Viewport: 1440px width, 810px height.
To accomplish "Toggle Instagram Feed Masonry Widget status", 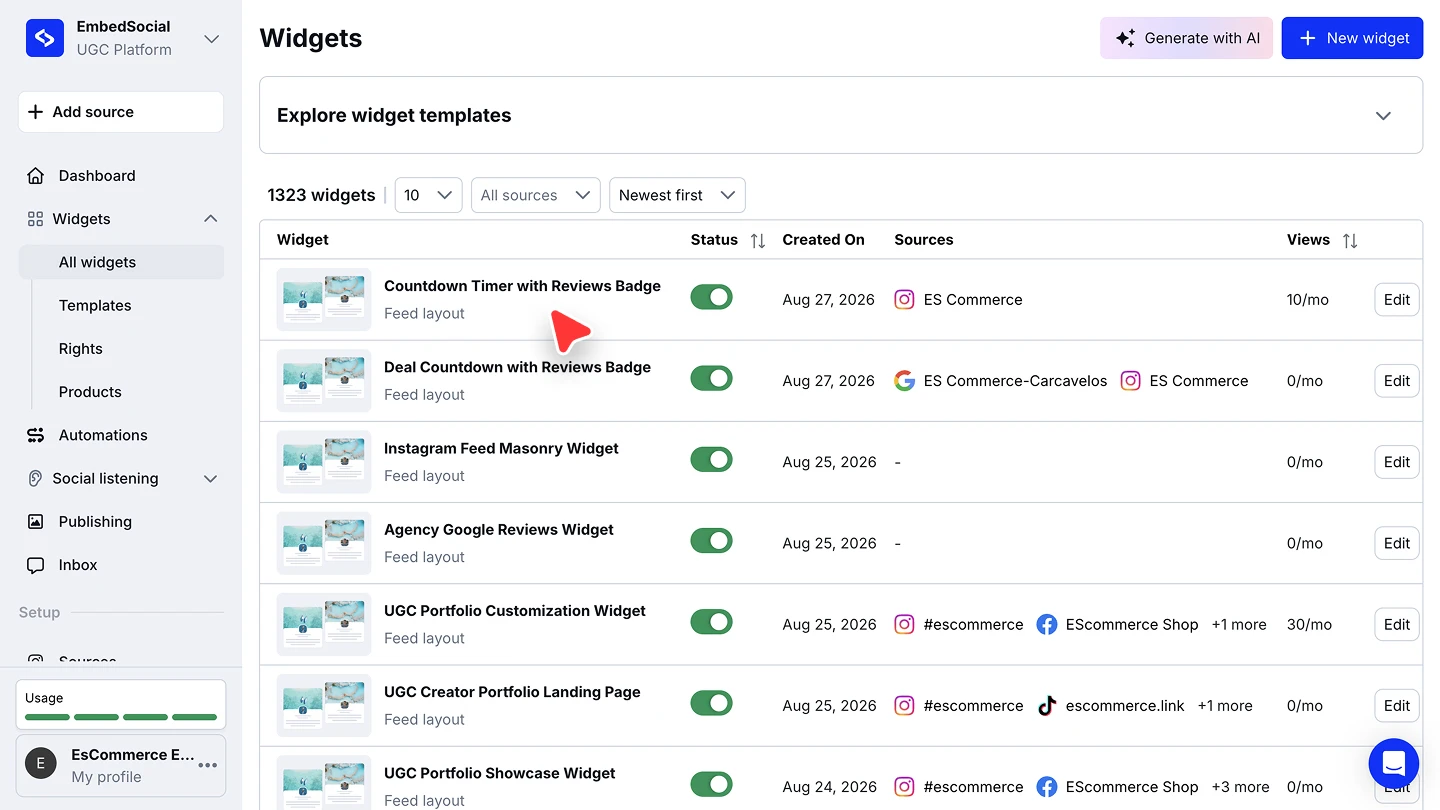I will point(712,459).
